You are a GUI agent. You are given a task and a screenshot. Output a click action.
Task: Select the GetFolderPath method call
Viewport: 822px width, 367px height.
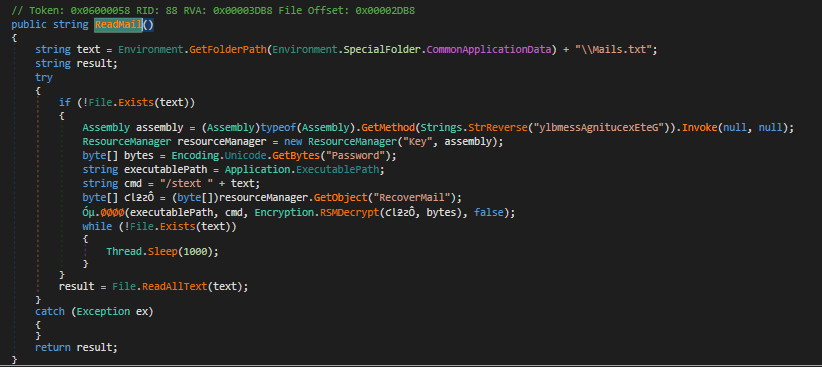tap(227, 49)
